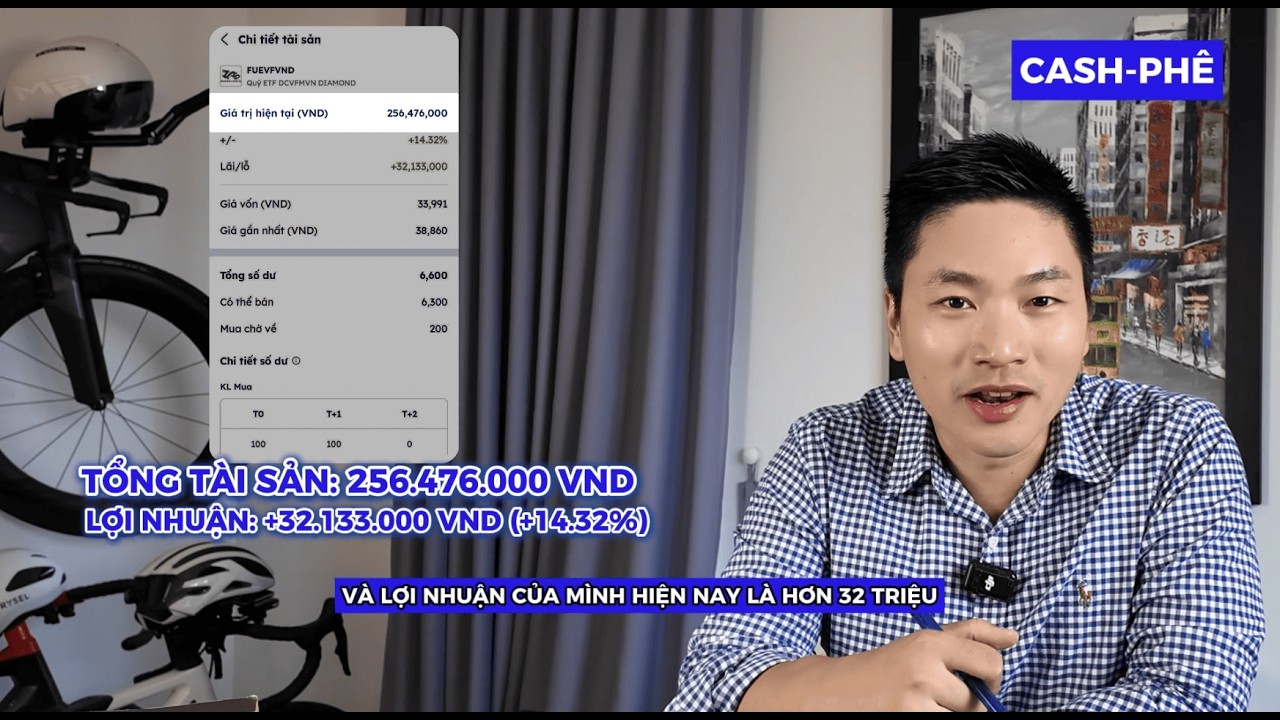Click the KL Mua label
Screen dimensions: 1280x720
236,386
